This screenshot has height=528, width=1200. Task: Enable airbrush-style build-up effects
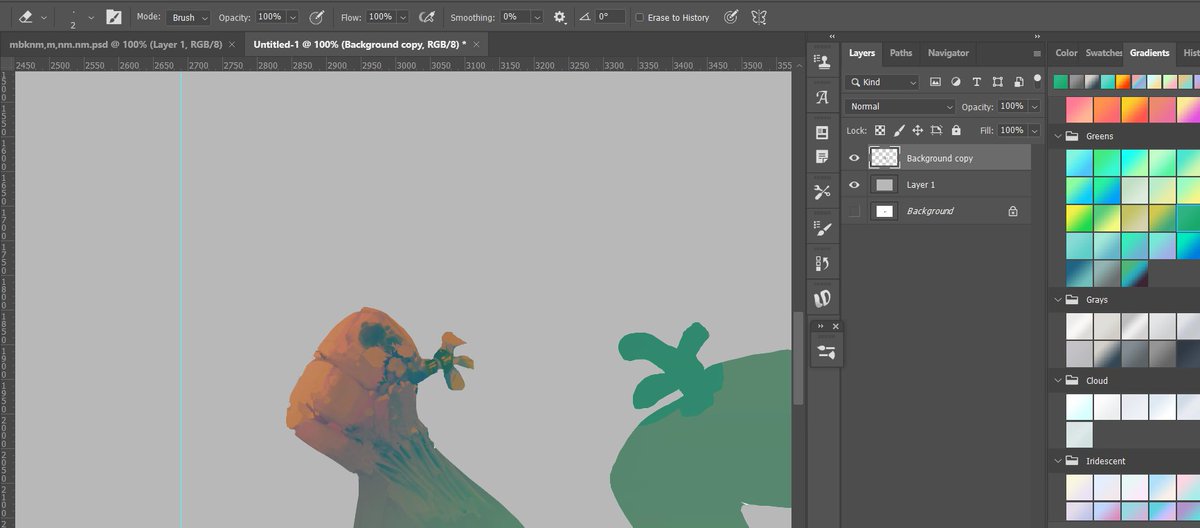(427, 17)
